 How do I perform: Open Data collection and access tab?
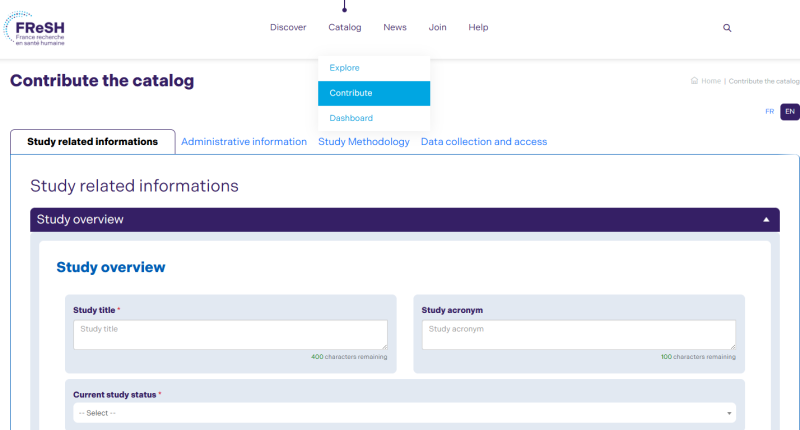[x=484, y=142]
